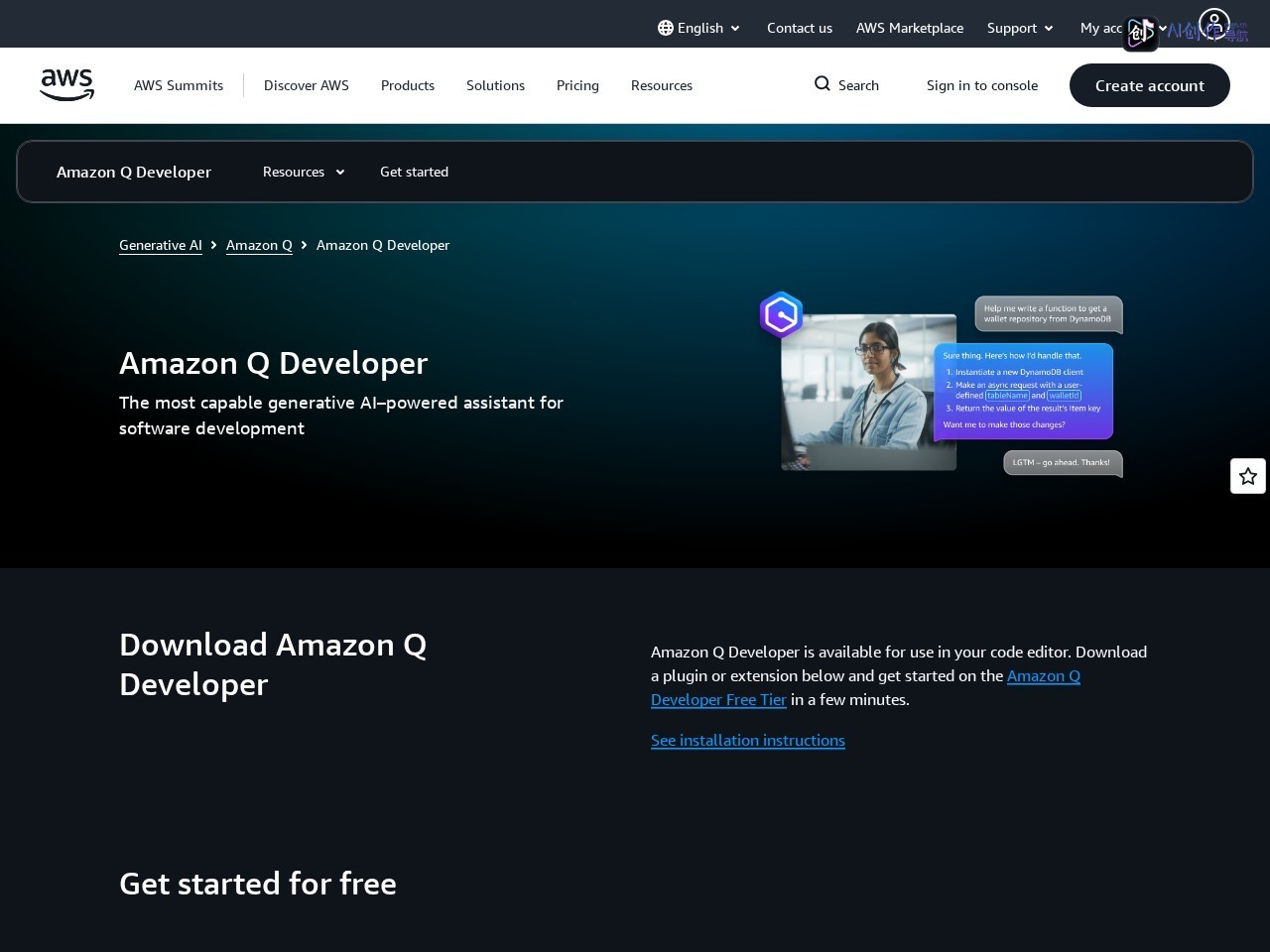
Task: Click the globe language icon
Action: click(666, 28)
